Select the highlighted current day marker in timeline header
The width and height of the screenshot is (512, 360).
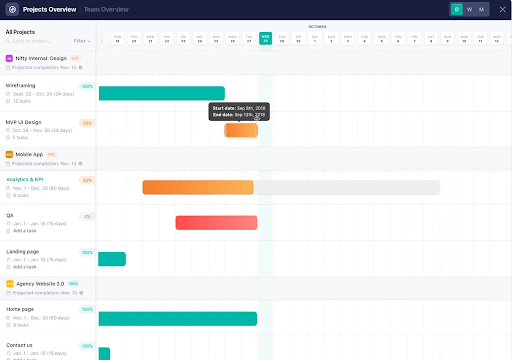point(265,38)
